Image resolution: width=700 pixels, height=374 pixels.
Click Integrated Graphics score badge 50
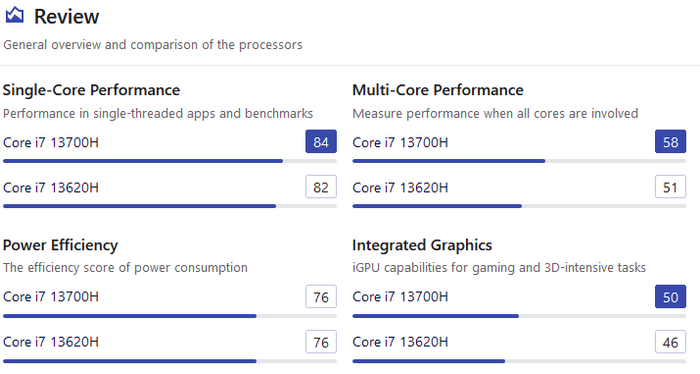(x=671, y=297)
